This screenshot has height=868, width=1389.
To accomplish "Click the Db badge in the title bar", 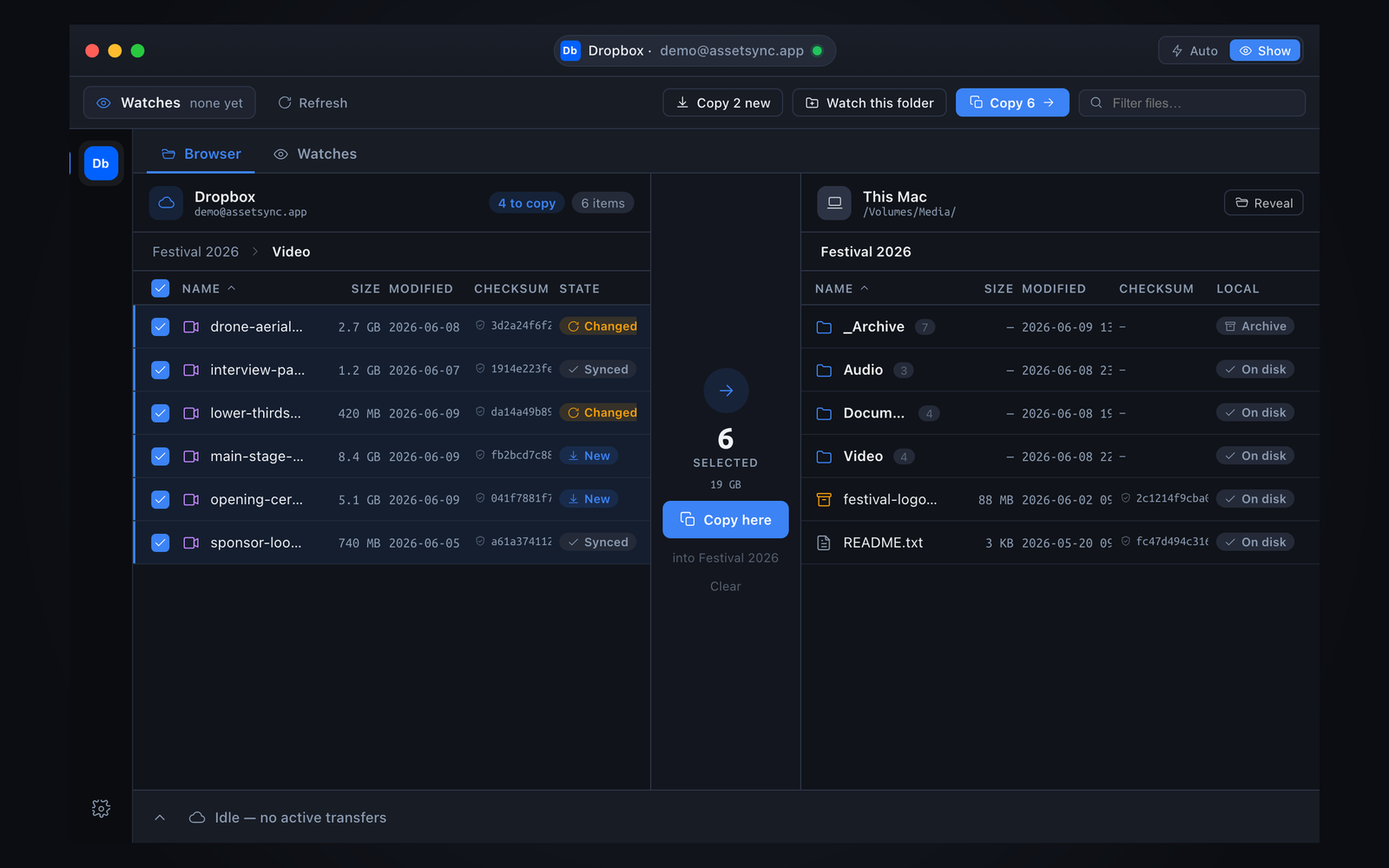I will coord(570,50).
